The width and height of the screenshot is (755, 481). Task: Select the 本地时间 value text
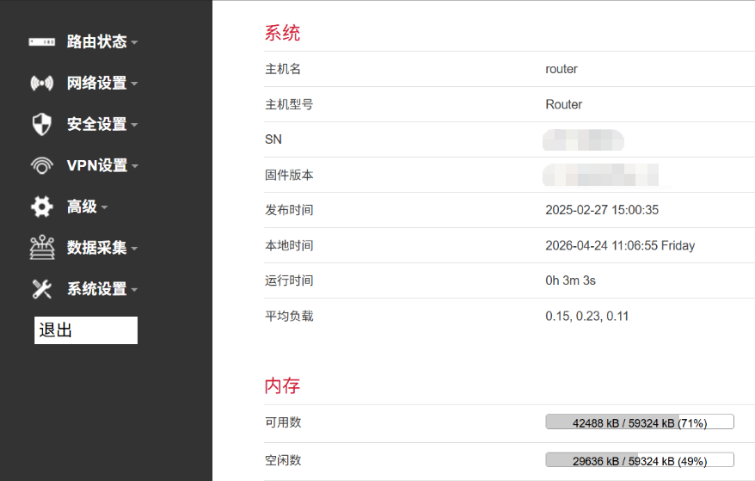(620, 245)
